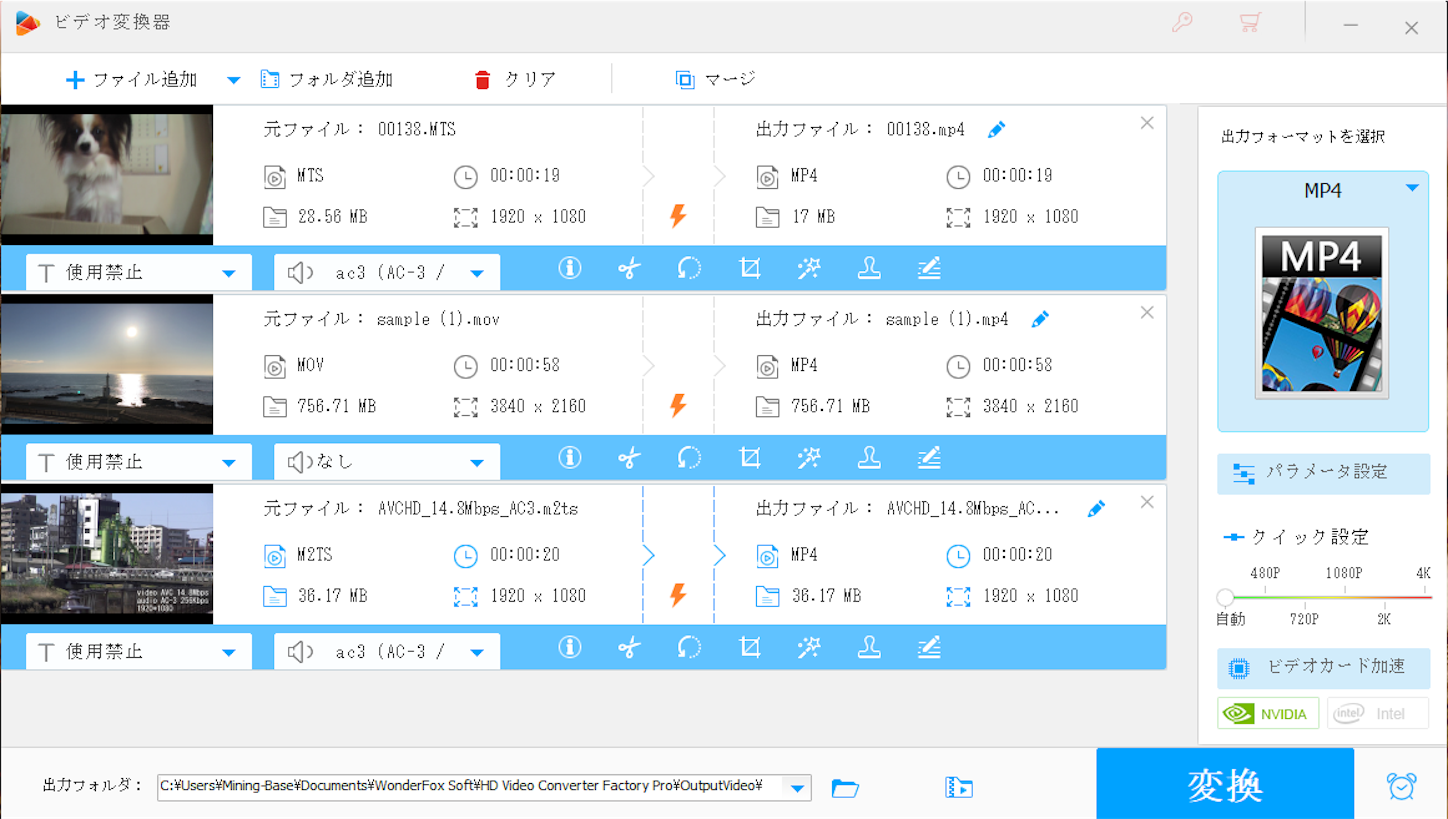1448x819 pixels.
Task: Open the audio track dropdown showing なし
Action: pos(387,461)
